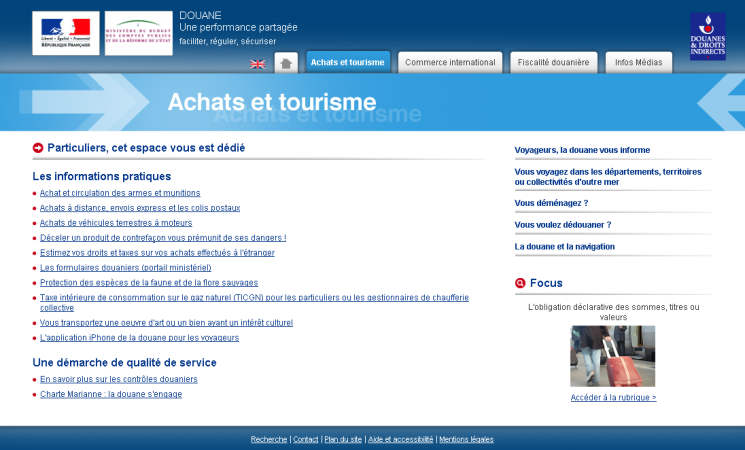Open the Infos Médias tab
The height and width of the screenshot is (450, 745).
click(639, 62)
